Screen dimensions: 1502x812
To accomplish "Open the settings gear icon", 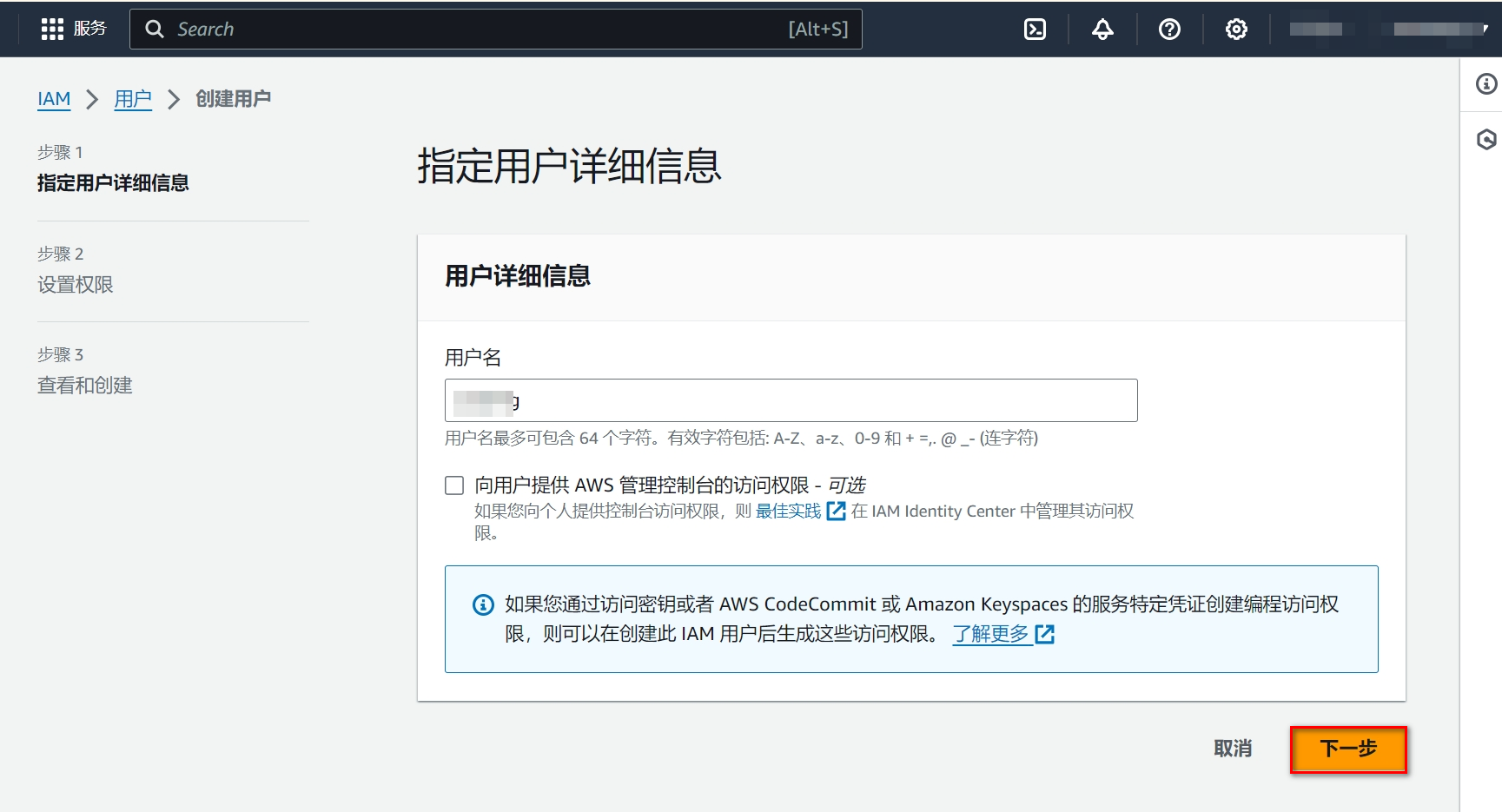I will click(x=1236, y=30).
